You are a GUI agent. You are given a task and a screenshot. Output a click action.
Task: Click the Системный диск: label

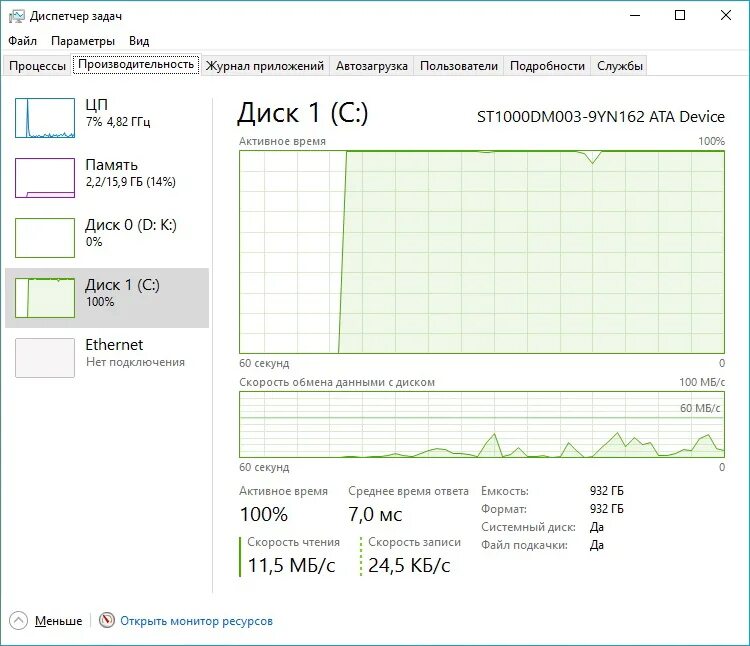(x=528, y=527)
